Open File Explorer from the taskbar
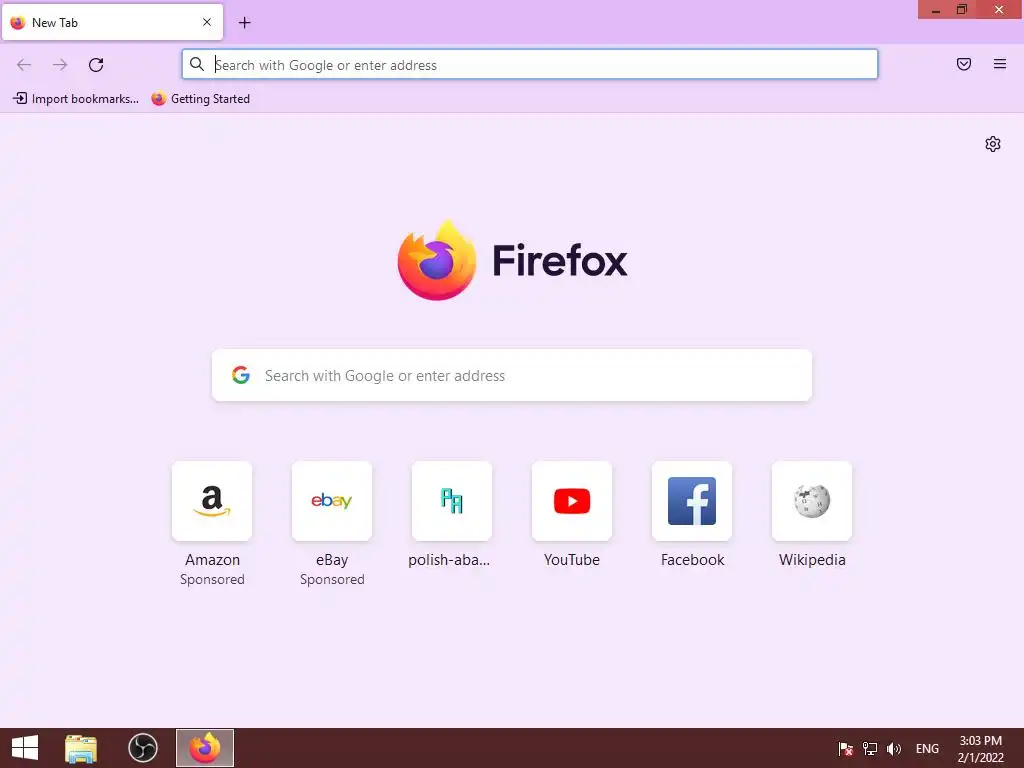 tap(81, 748)
